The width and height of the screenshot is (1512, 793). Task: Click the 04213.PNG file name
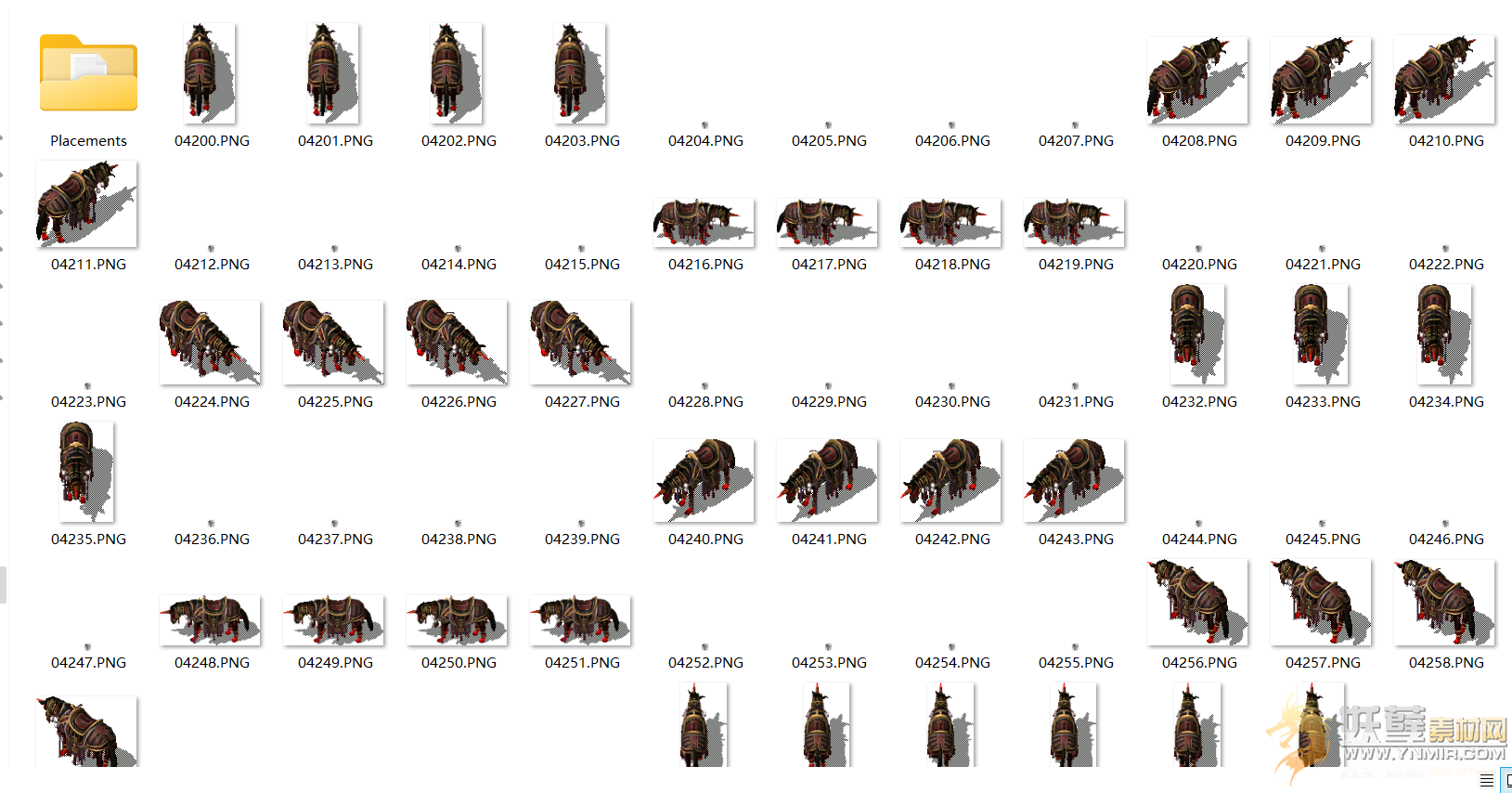tap(335, 265)
